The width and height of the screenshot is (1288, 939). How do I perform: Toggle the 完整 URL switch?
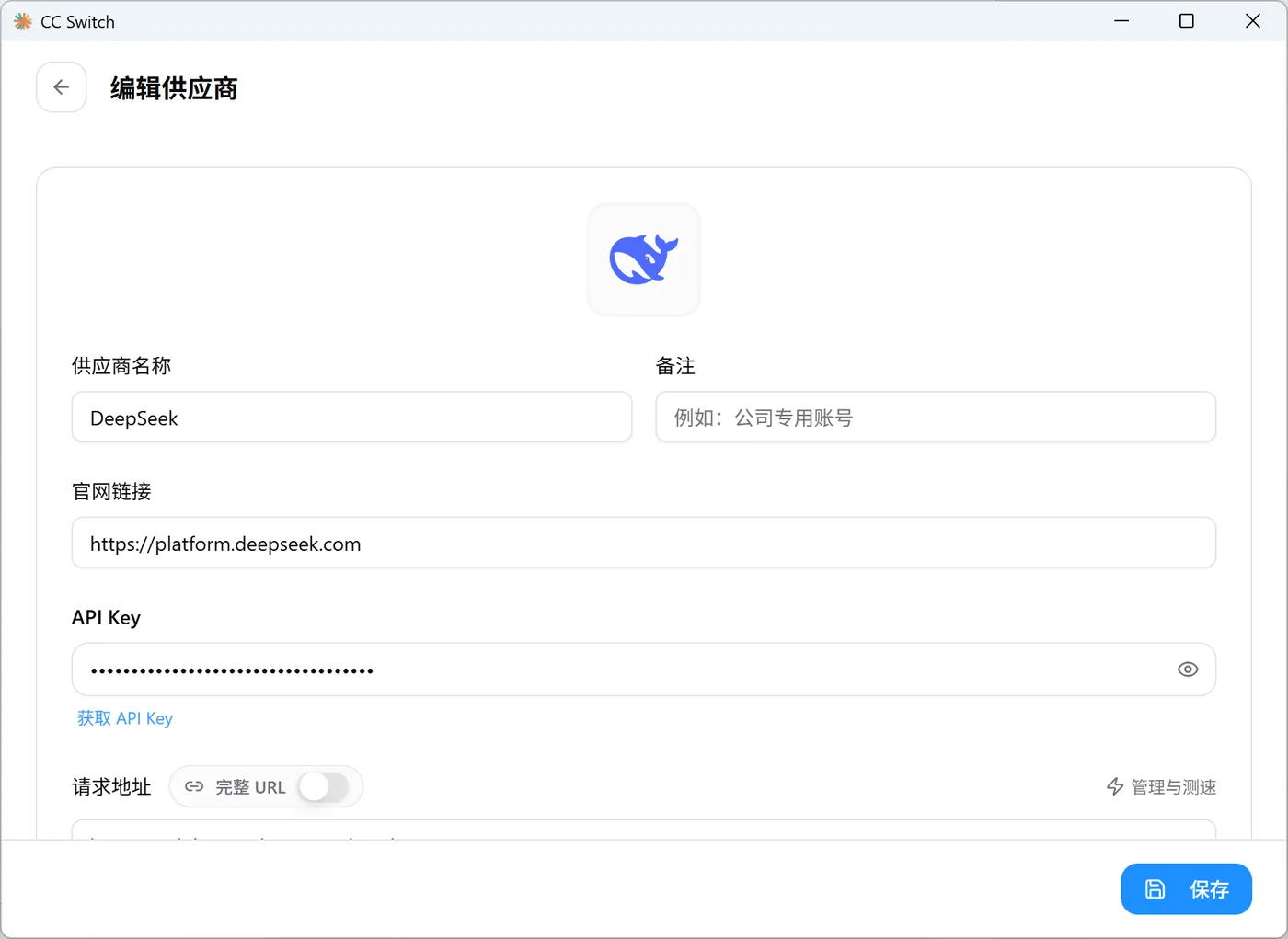click(324, 787)
